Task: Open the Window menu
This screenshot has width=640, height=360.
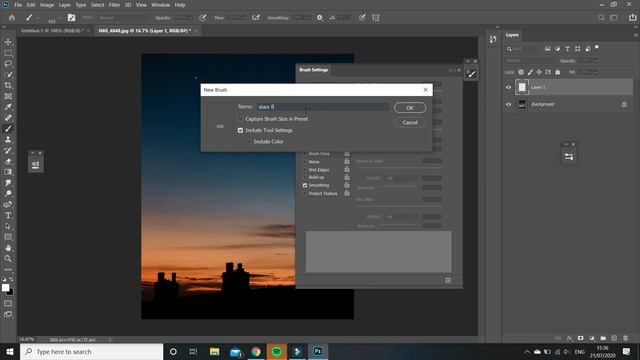Action: (x=160, y=5)
